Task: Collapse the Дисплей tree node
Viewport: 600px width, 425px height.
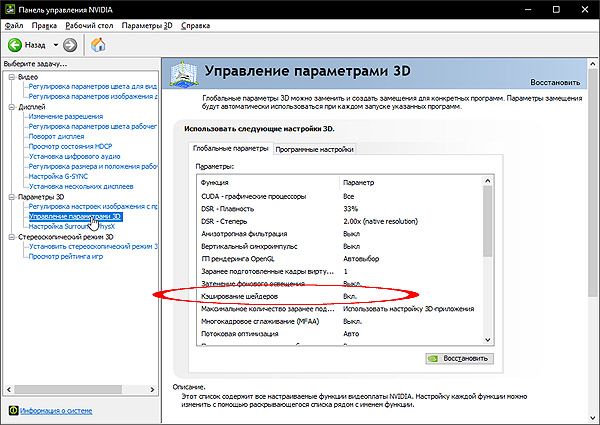Action: [11, 107]
